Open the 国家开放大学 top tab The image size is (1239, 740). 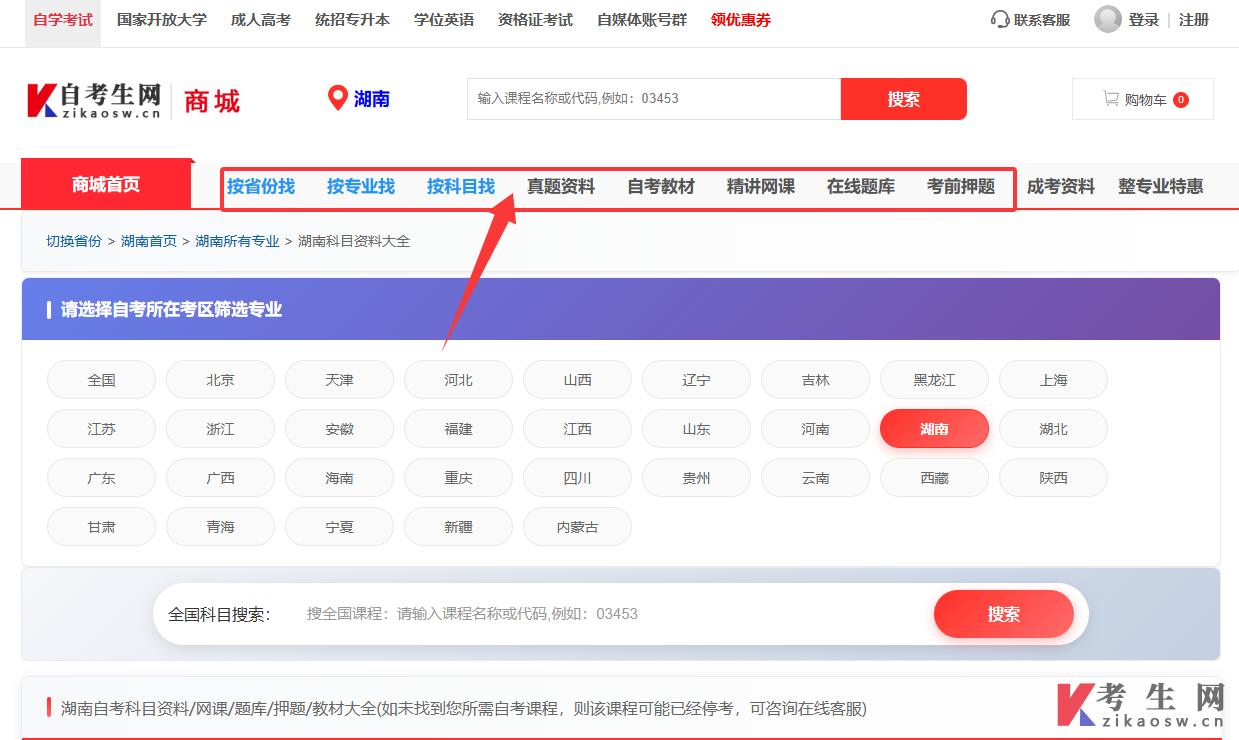162,19
